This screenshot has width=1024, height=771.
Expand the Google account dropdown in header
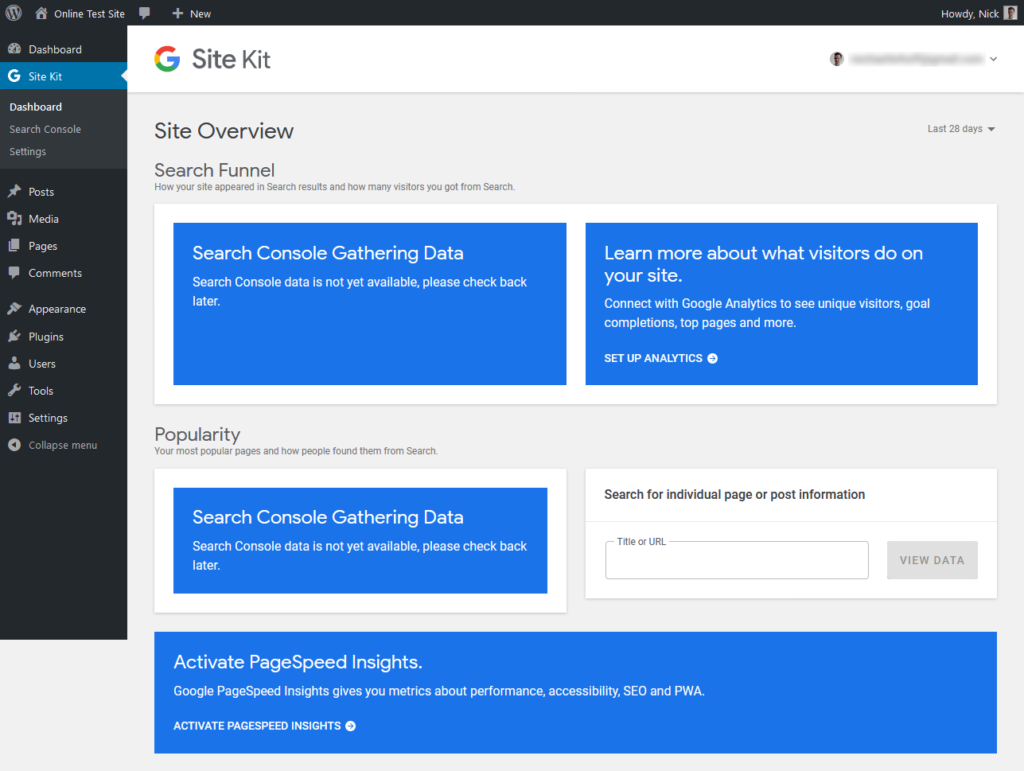[x=993, y=59]
